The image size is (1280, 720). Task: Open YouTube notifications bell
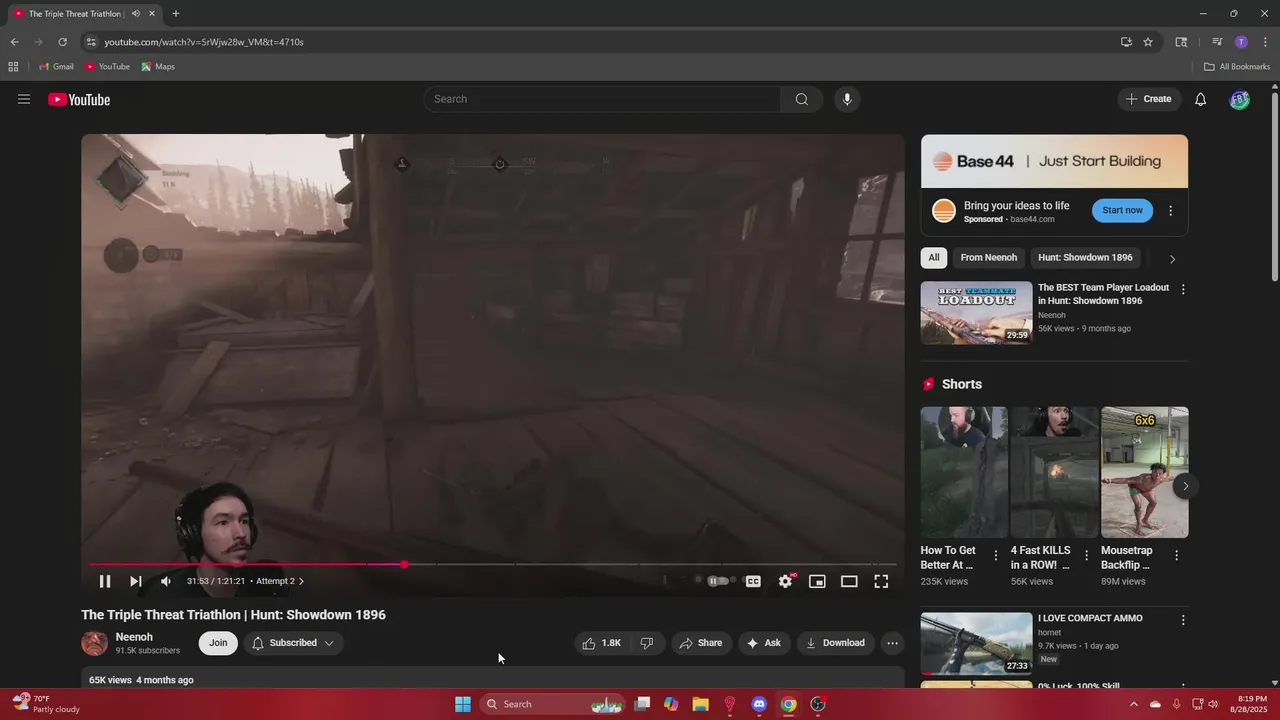pos(1201,99)
